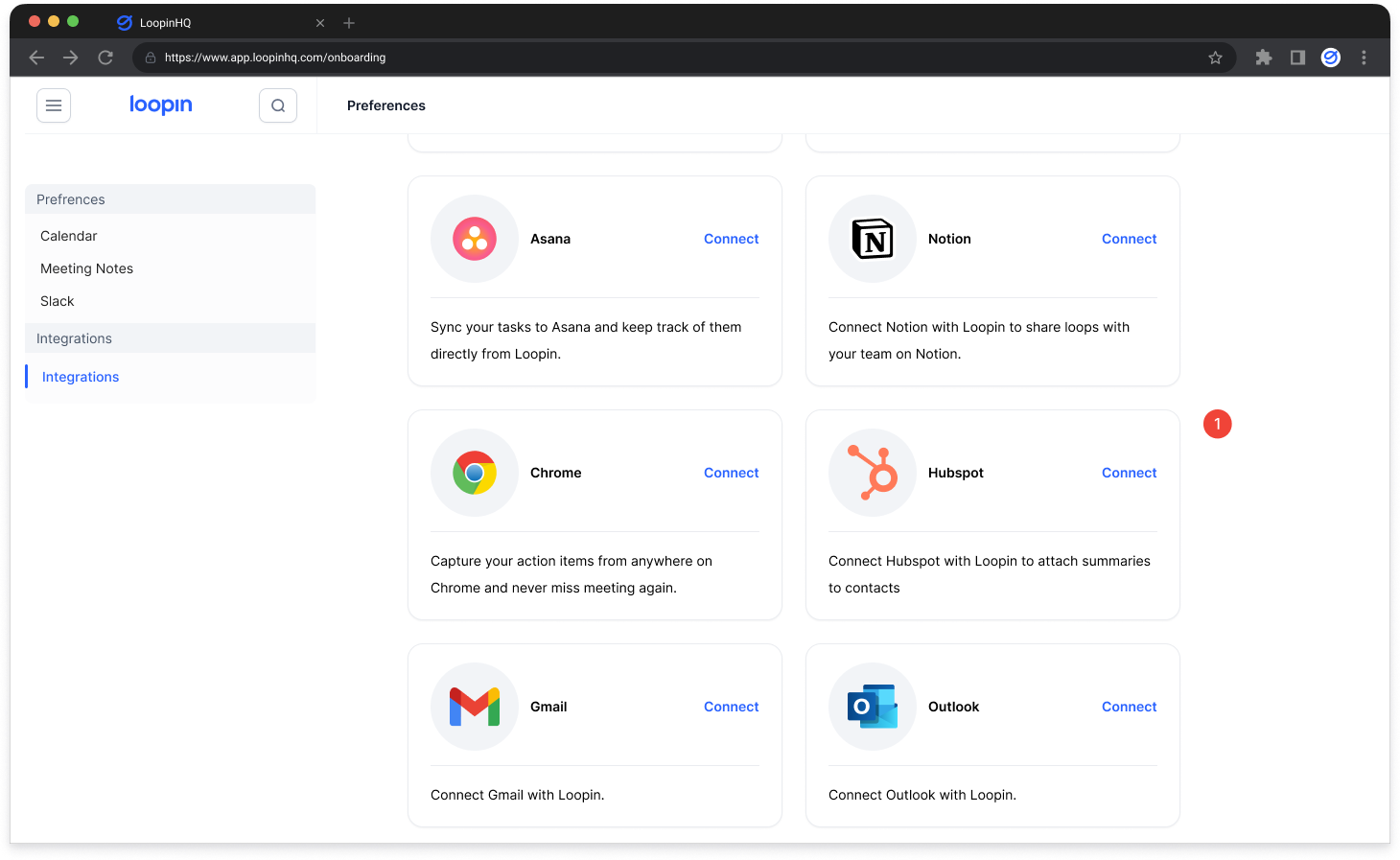Click the Chrome card title

[556, 473]
